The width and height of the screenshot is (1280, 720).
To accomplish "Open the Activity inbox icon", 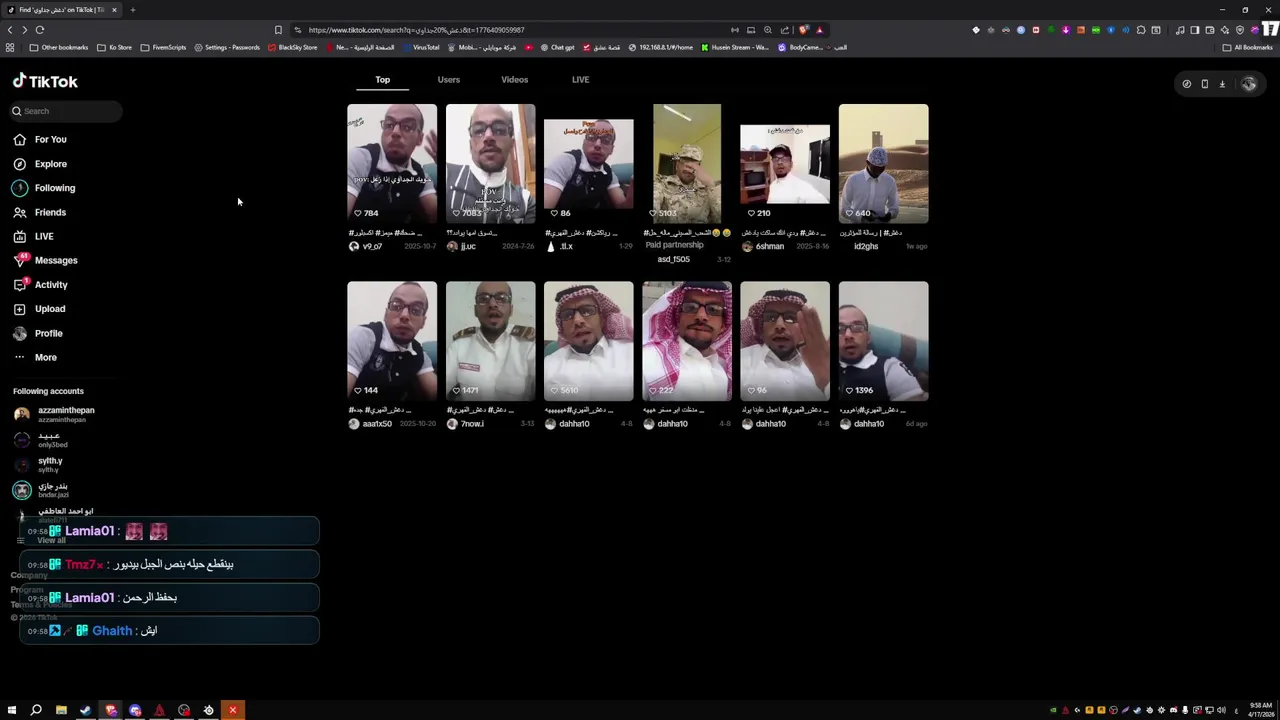I will (x=19, y=285).
